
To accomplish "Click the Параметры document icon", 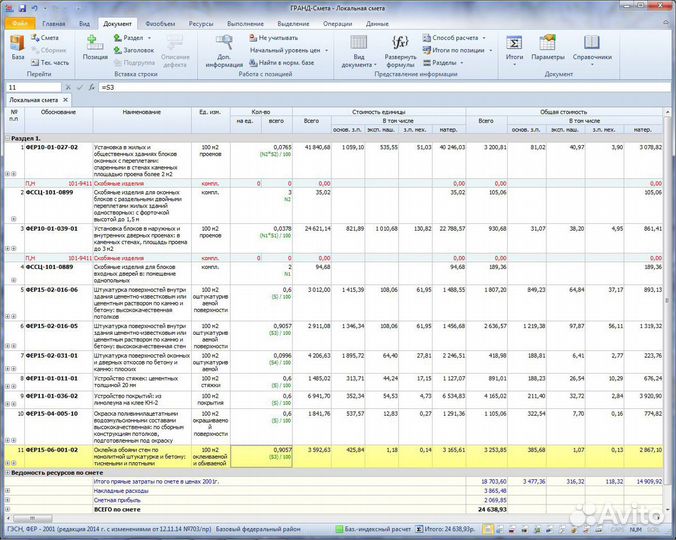I will tap(548, 47).
